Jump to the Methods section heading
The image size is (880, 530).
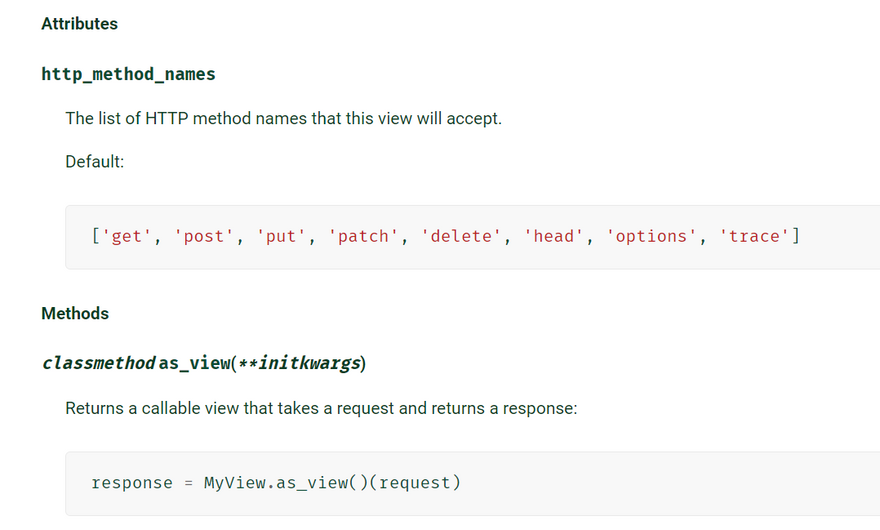coord(75,314)
